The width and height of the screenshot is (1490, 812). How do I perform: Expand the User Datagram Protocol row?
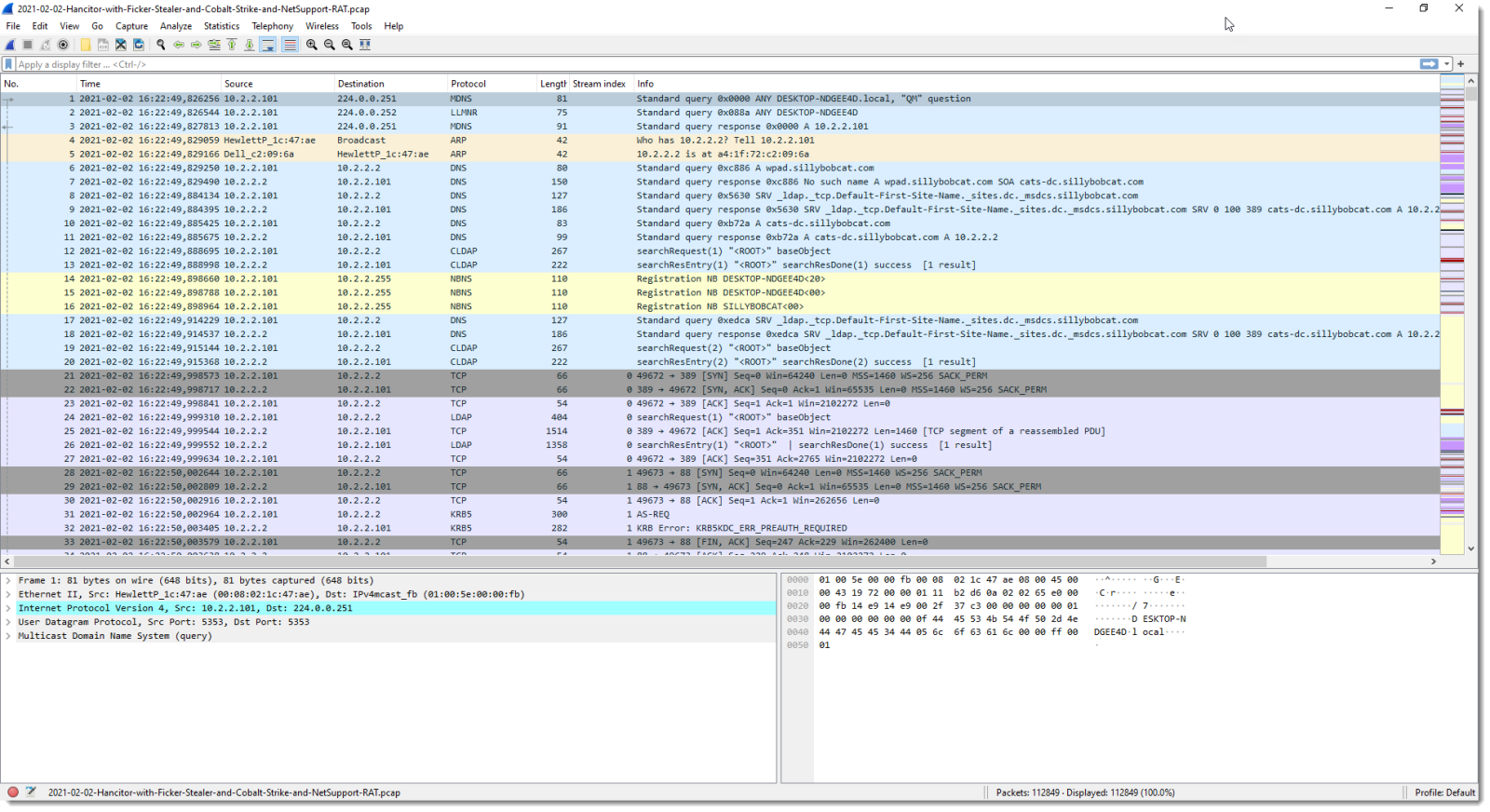(8, 622)
